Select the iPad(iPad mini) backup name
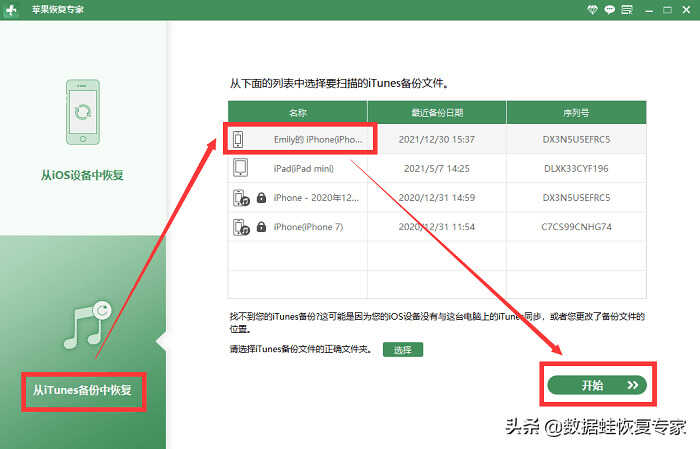The height and width of the screenshot is (449, 700). coord(304,169)
